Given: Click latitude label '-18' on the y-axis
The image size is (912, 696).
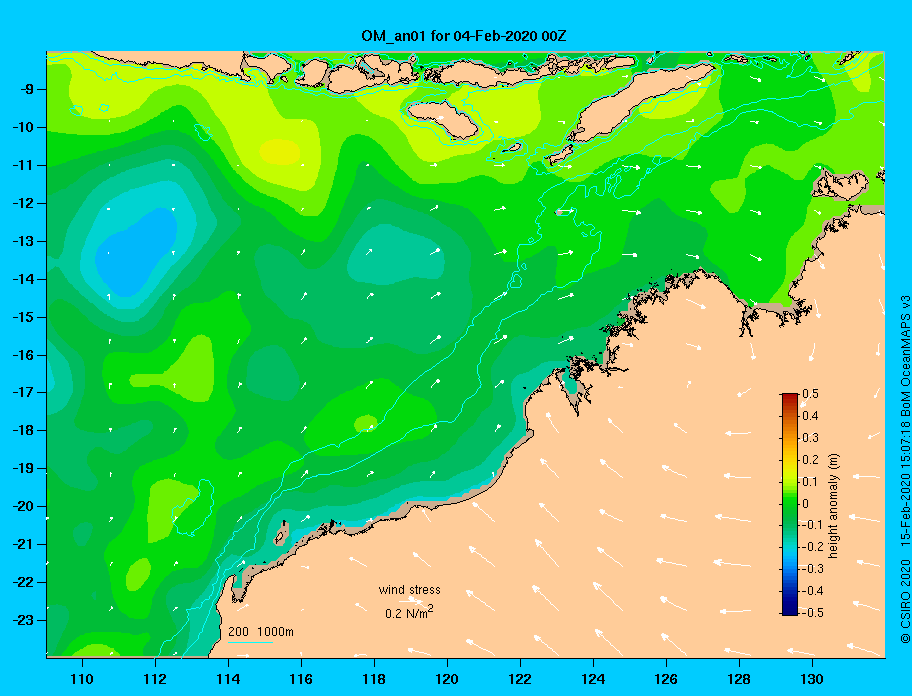Looking at the screenshot, I should tap(24, 430).
